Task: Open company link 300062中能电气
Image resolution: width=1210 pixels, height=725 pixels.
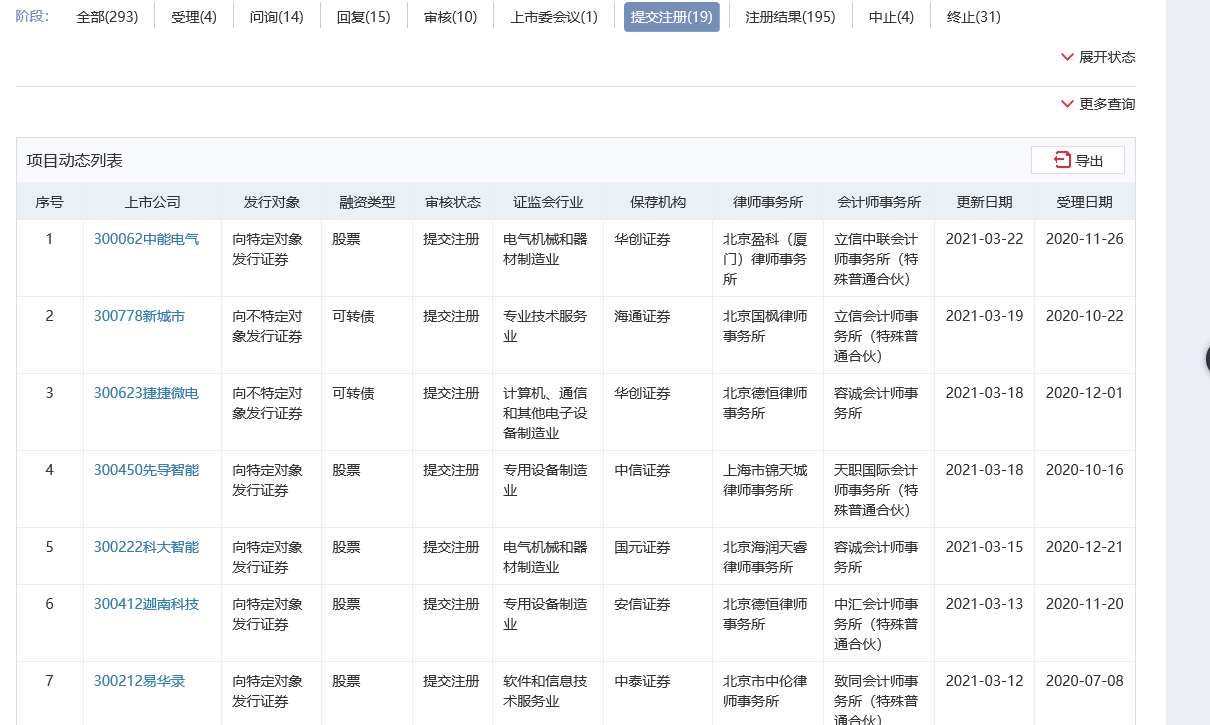Action: [x=146, y=239]
